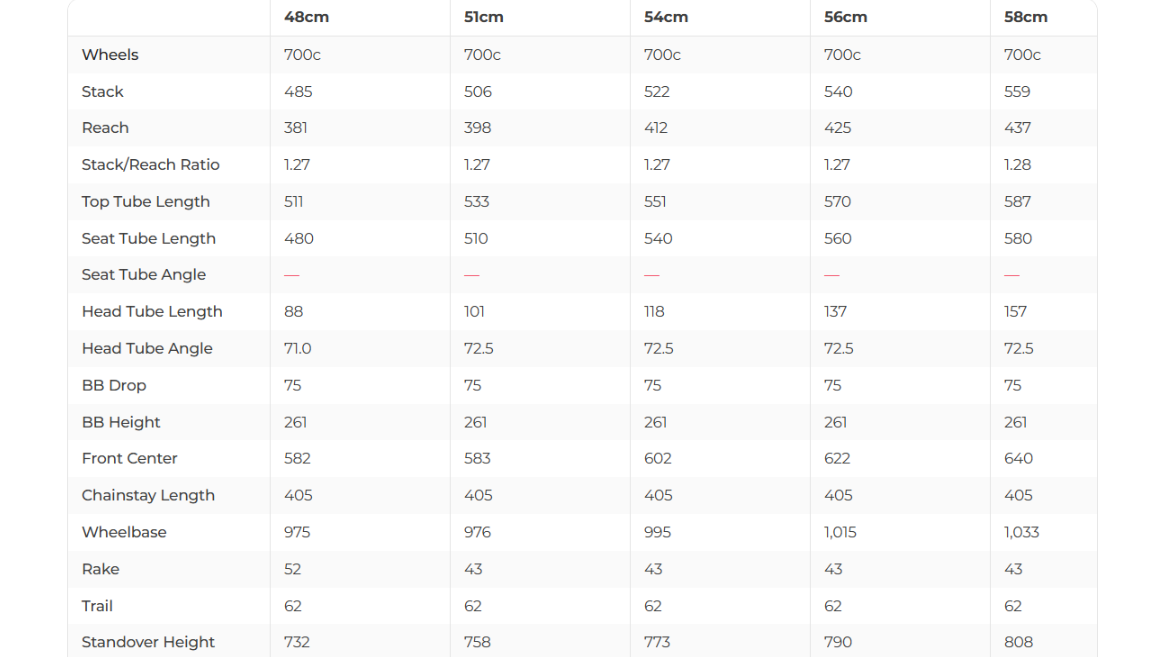Screen dimensions: 1168x657
Task: Click the 559 Stack value
Action: pos(1017,92)
